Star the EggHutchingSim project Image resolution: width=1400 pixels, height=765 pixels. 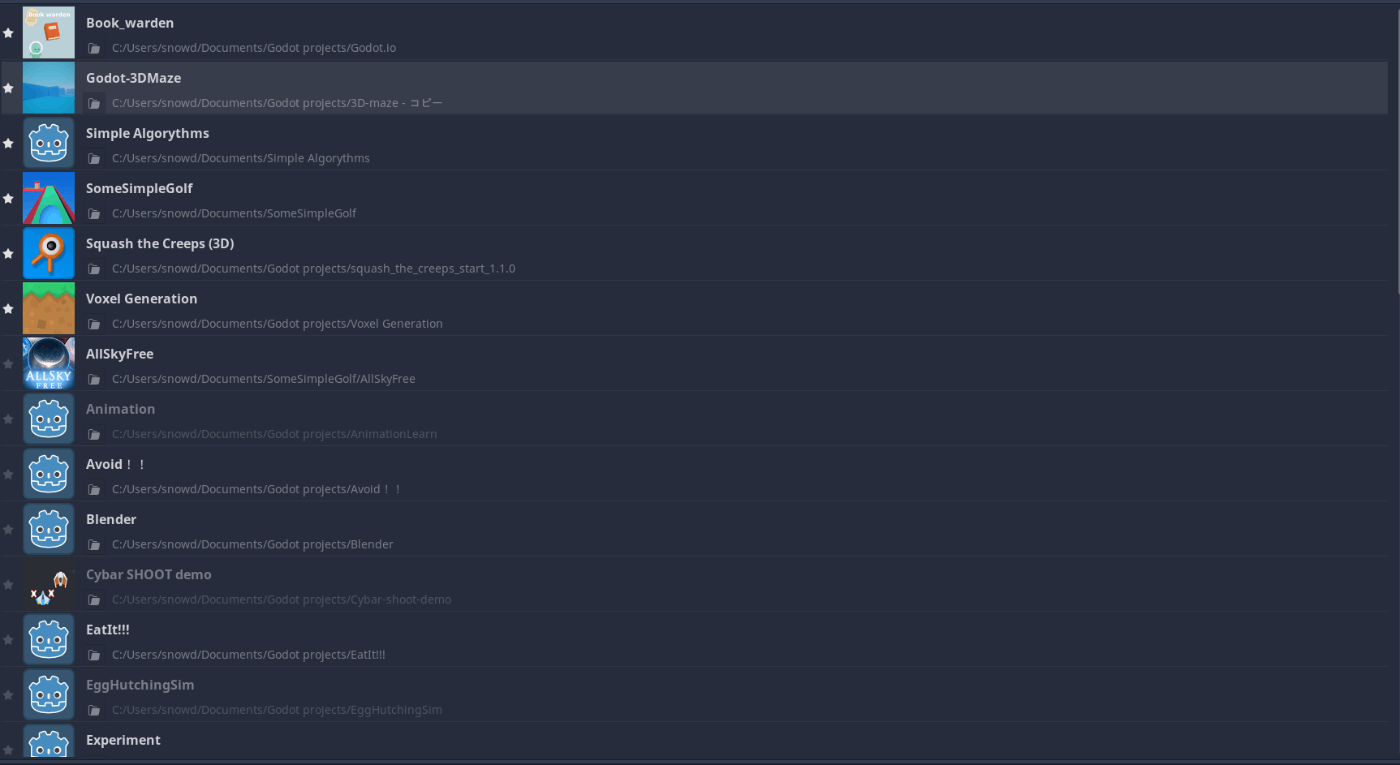click(8, 695)
